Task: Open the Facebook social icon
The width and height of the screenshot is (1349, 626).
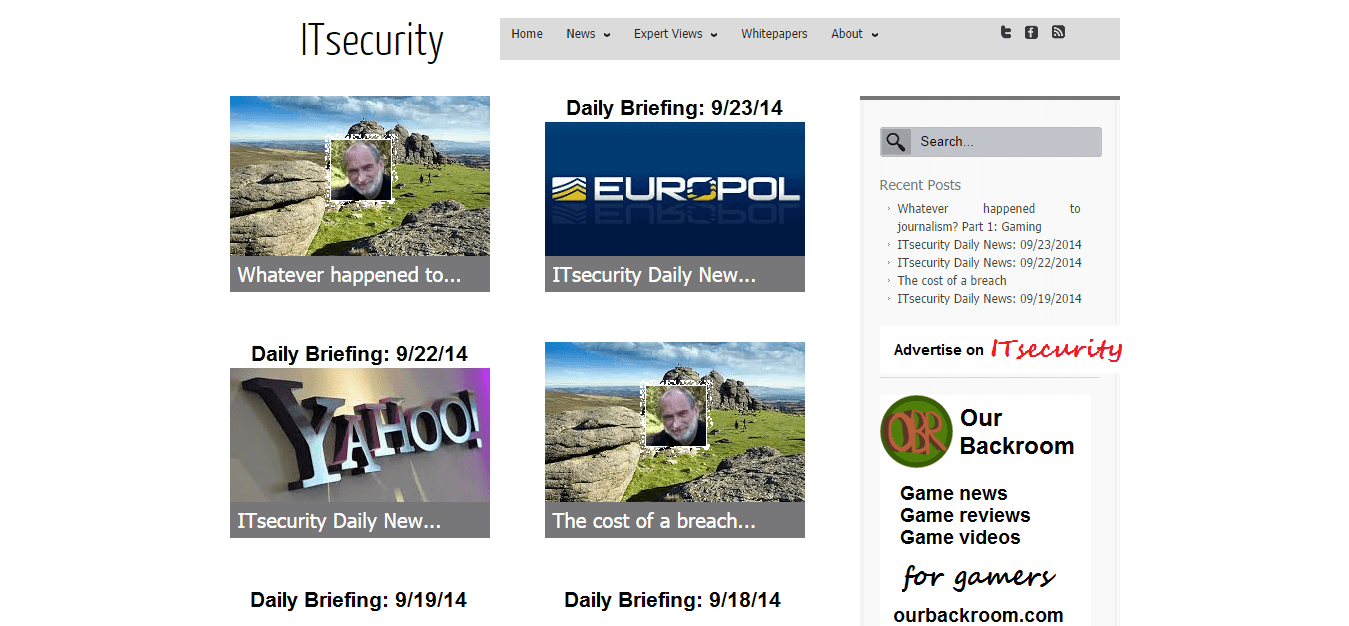Action: [x=1031, y=32]
